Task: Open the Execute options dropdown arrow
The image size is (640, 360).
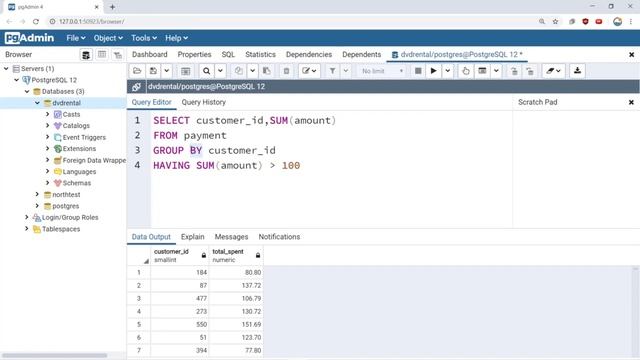Action: pos(447,71)
